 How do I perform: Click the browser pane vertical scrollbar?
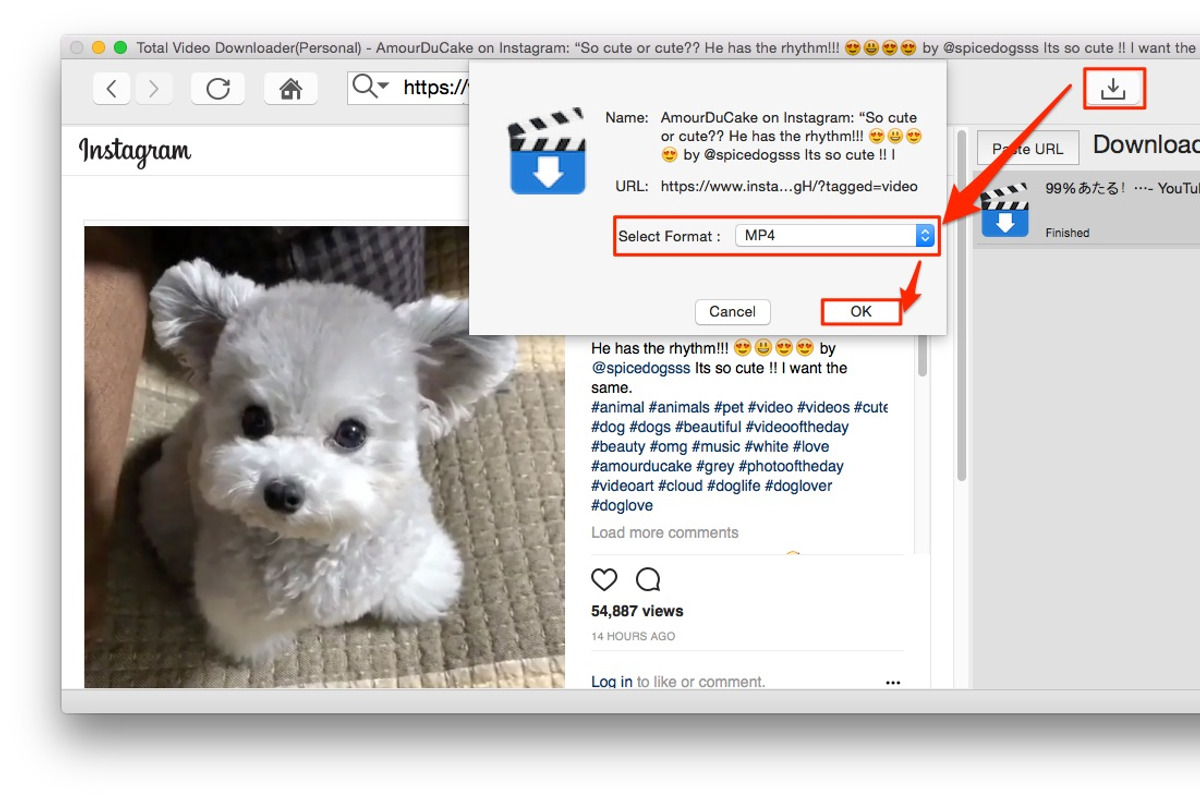click(x=961, y=304)
